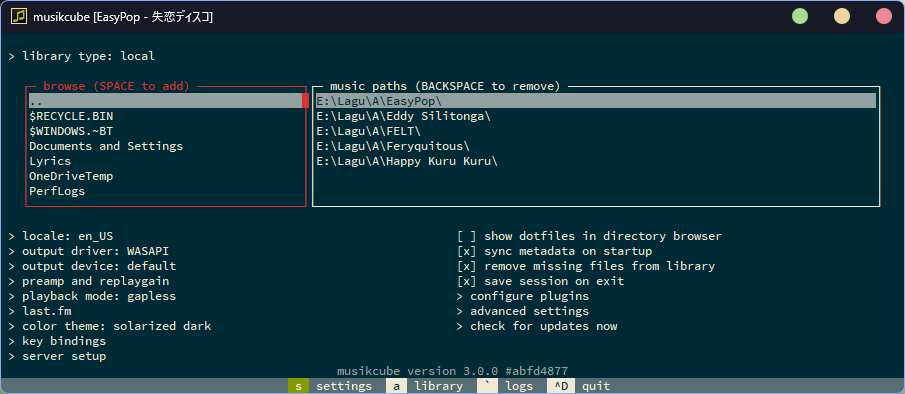Click the green circle window button
The width and height of the screenshot is (905, 394).
pos(800,17)
